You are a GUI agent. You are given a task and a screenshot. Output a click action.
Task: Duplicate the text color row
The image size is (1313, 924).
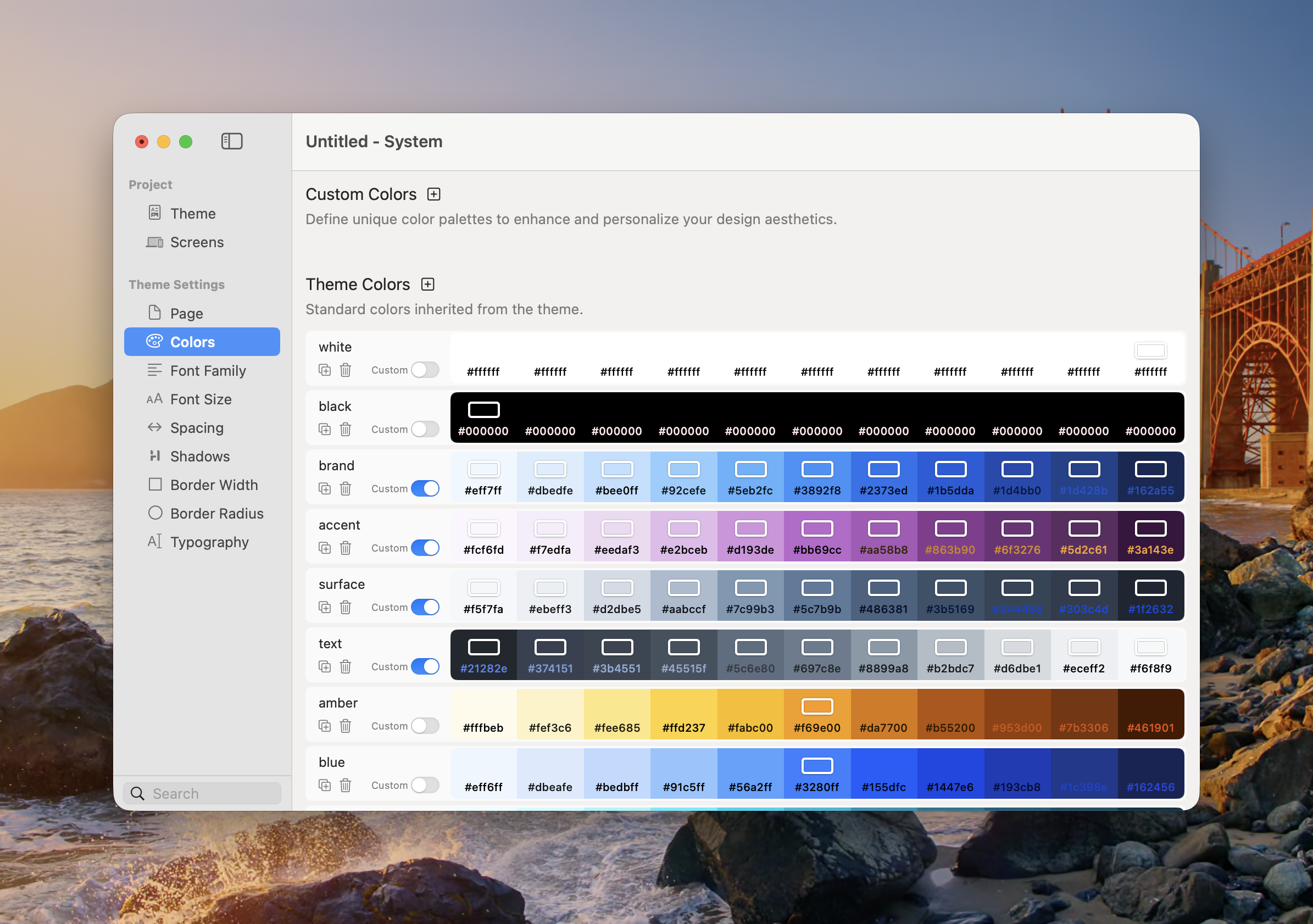point(325,667)
